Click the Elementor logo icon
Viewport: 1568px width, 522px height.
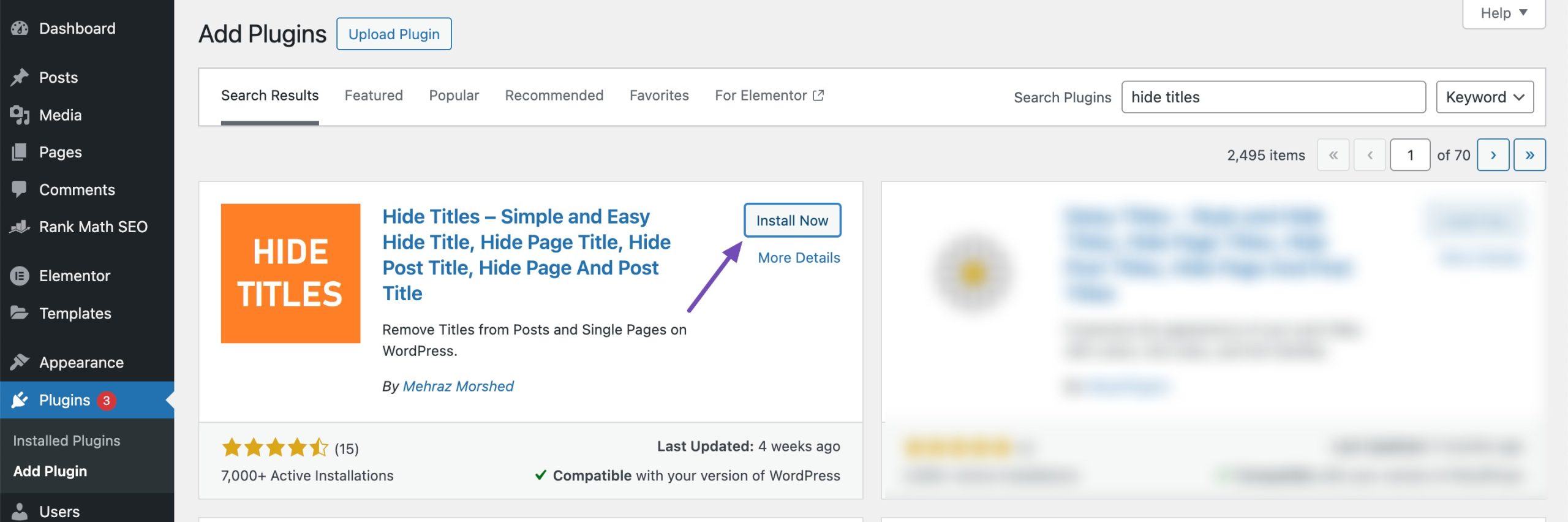click(x=20, y=276)
